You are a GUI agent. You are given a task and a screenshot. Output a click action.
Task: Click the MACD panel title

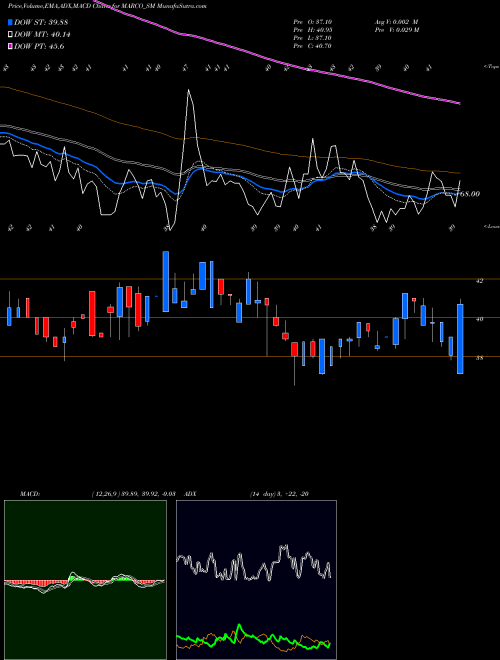[30, 494]
